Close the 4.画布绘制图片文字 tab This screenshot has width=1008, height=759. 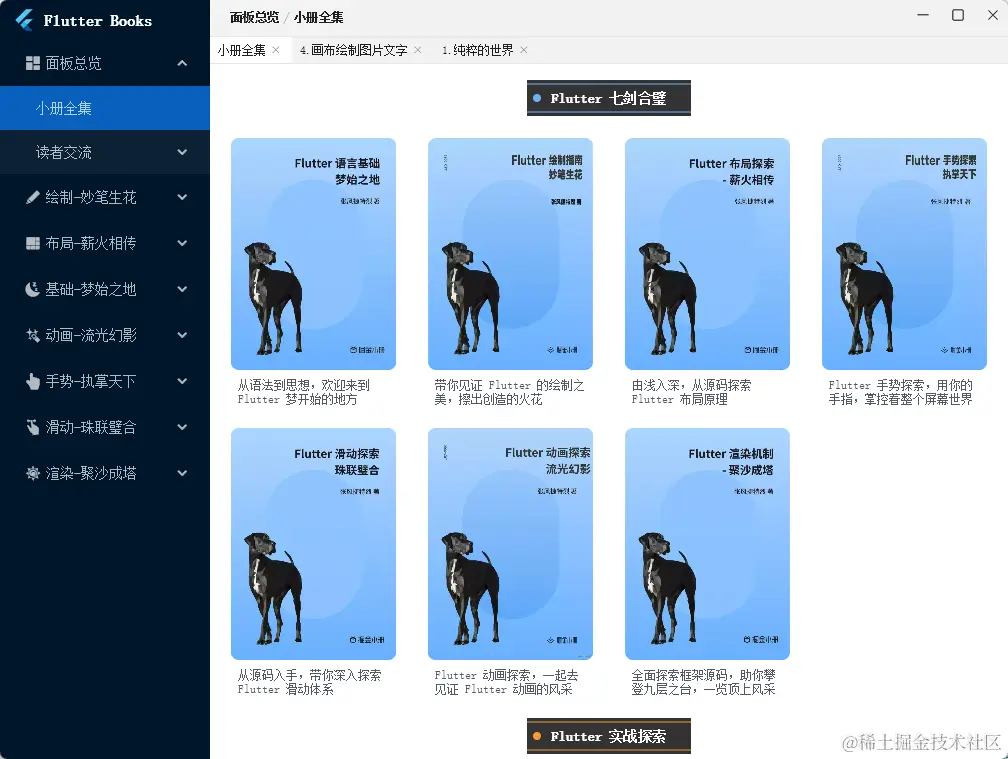click(418, 49)
